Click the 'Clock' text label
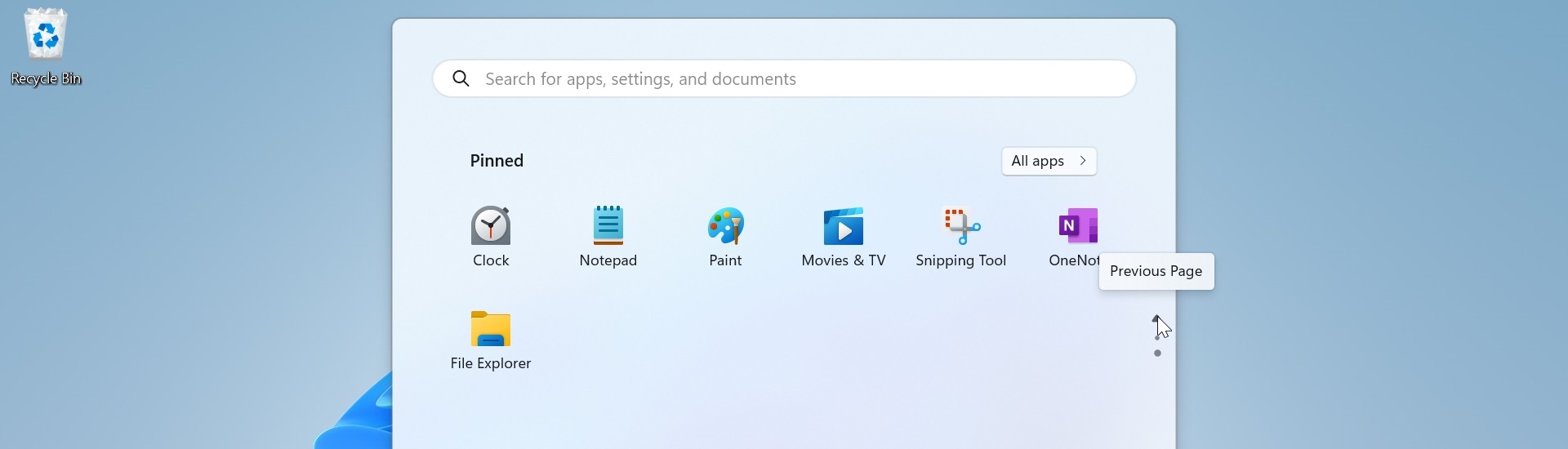This screenshot has width=1568, height=449. click(491, 261)
